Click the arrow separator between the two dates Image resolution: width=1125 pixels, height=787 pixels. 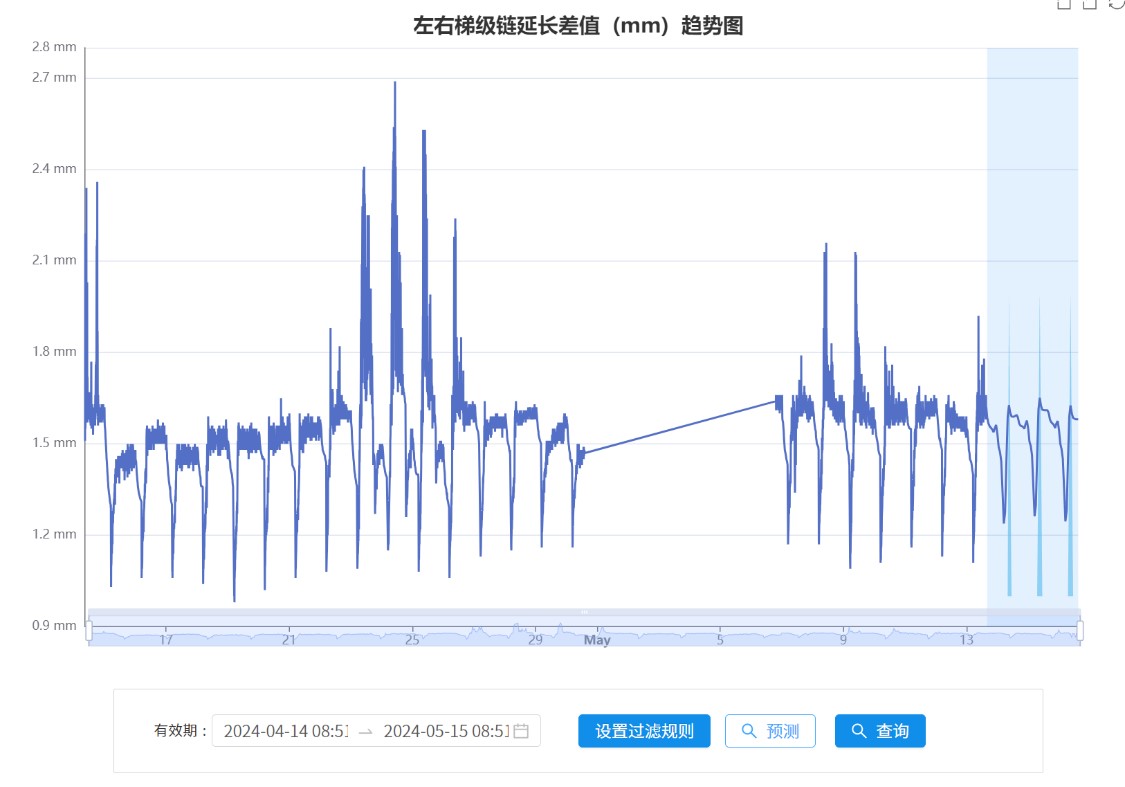tap(365, 731)
